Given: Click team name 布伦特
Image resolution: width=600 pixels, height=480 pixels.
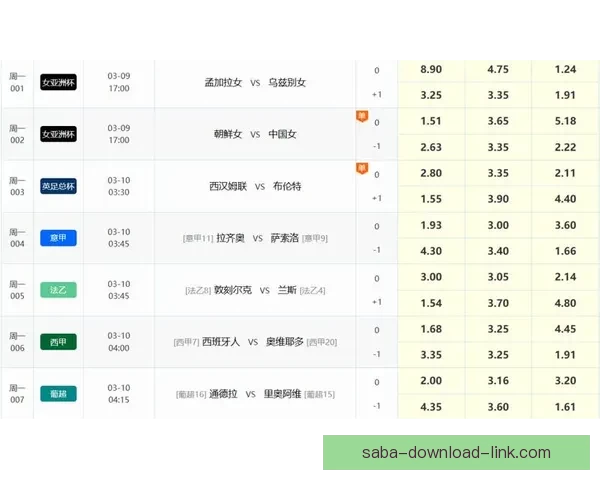Looking at the screenshot, I should click(287, 186).
